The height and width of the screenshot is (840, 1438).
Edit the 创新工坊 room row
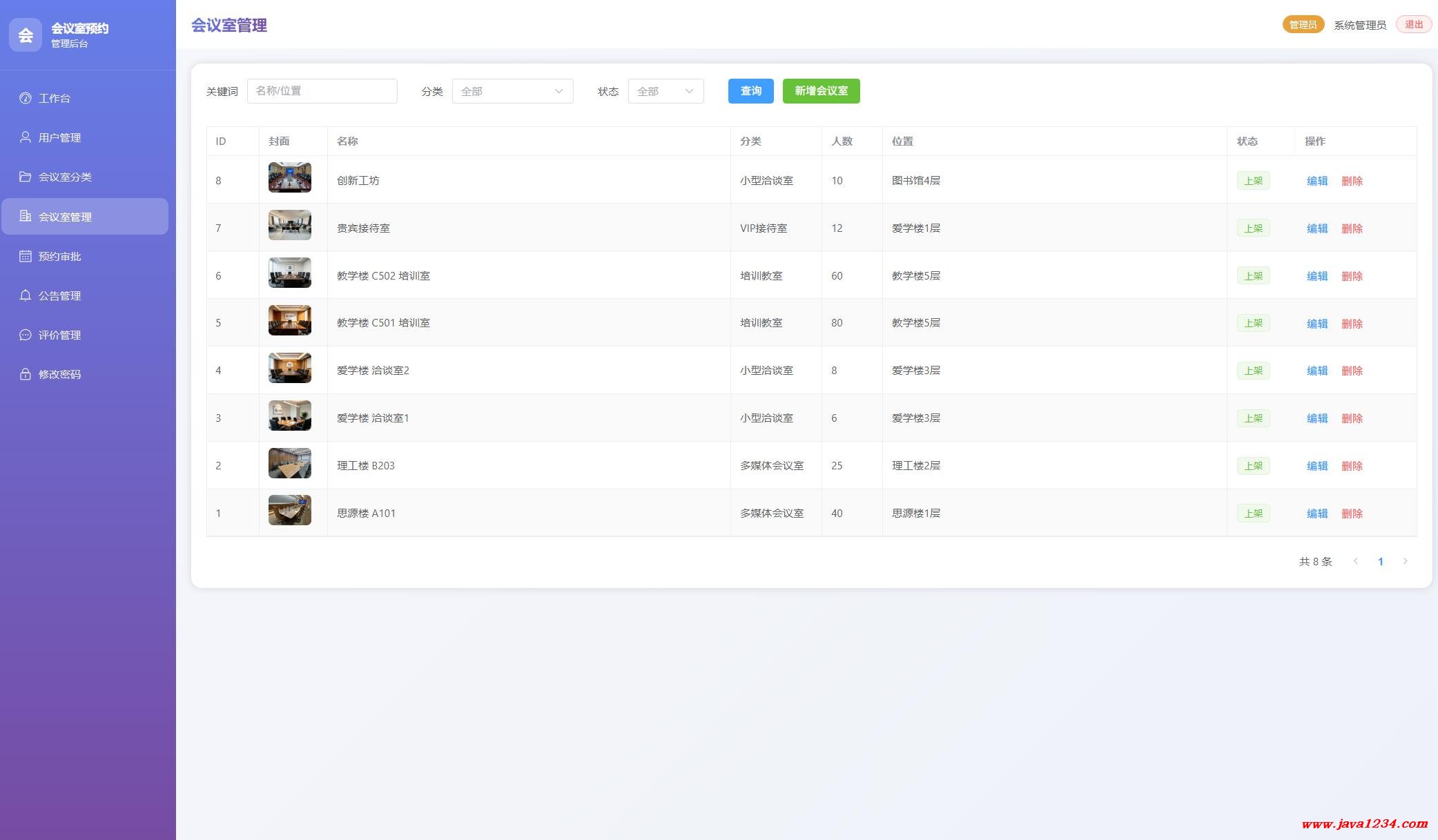click(1316, 181)
